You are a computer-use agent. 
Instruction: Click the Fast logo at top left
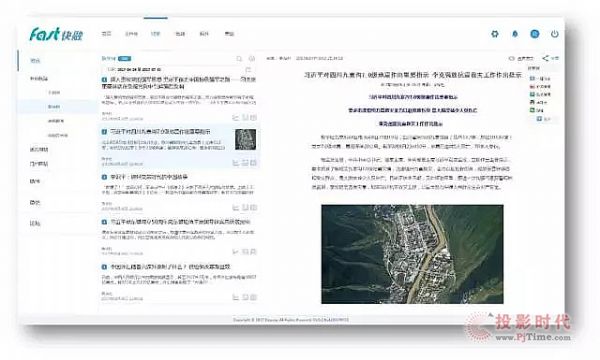56,34
